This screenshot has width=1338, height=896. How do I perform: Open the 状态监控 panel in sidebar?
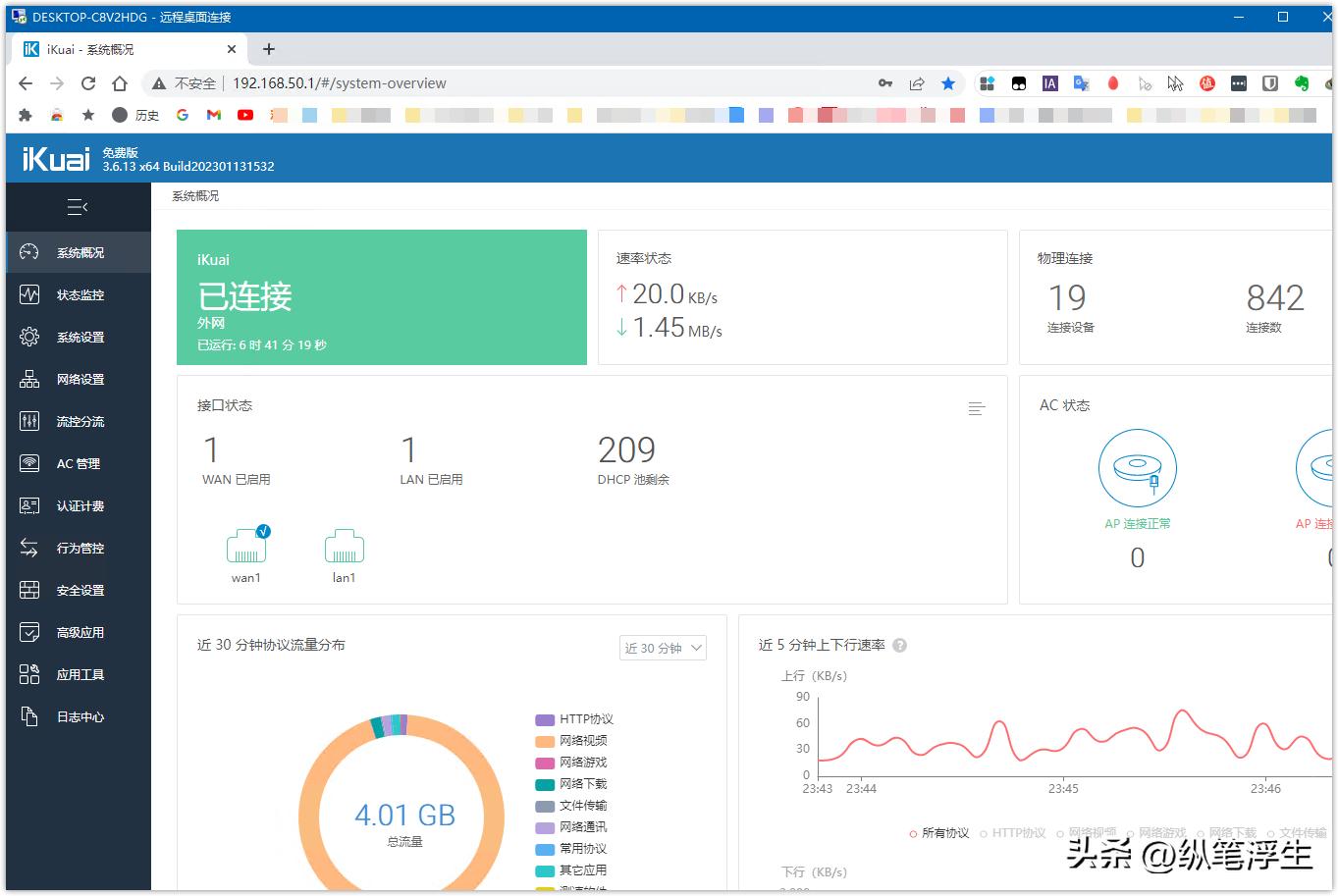coord(79,294)
